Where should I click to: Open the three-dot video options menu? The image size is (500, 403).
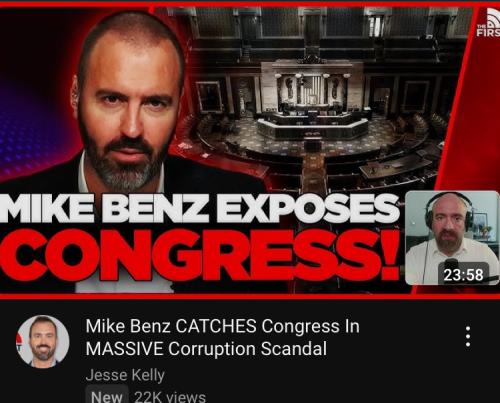click(x=468, y=336)
